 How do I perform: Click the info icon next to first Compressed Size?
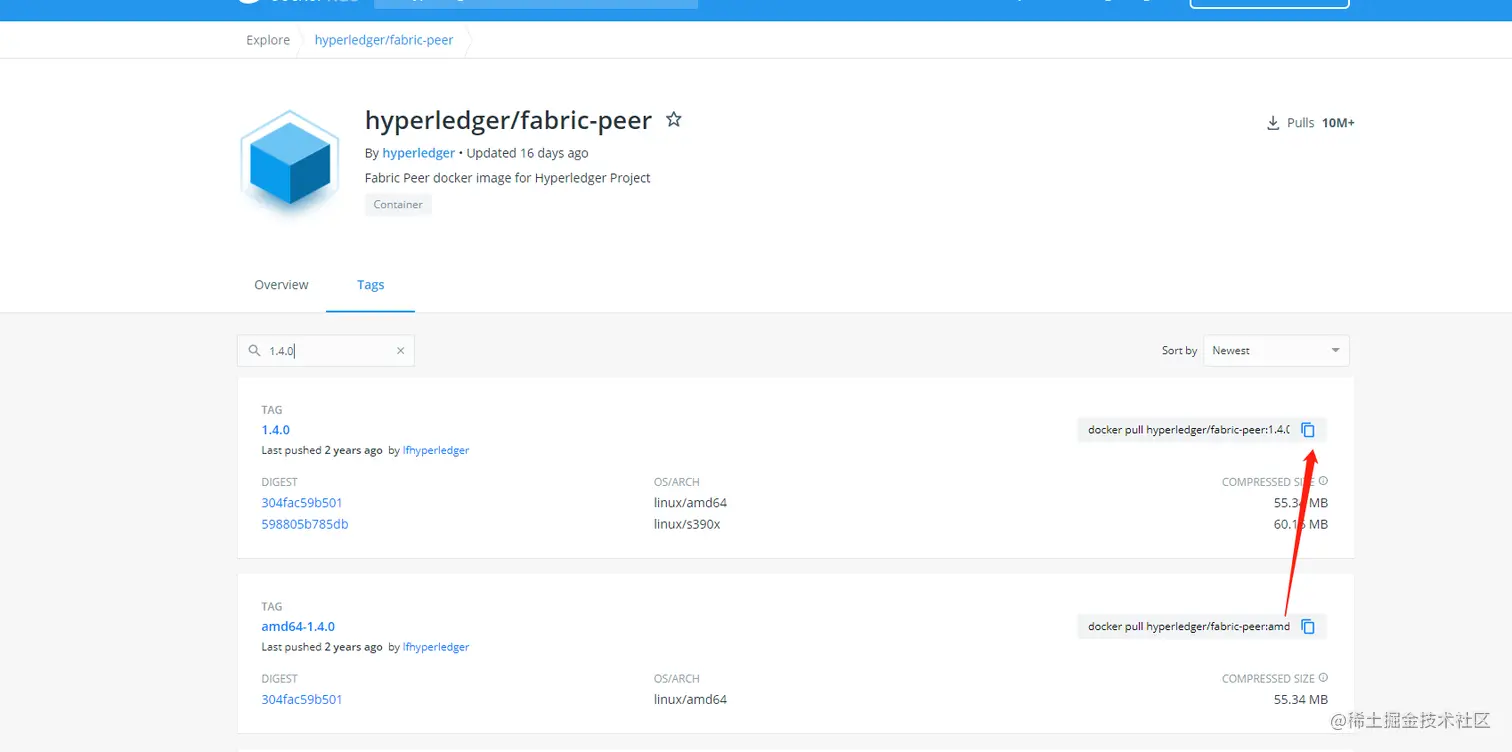click(1323, 481)
